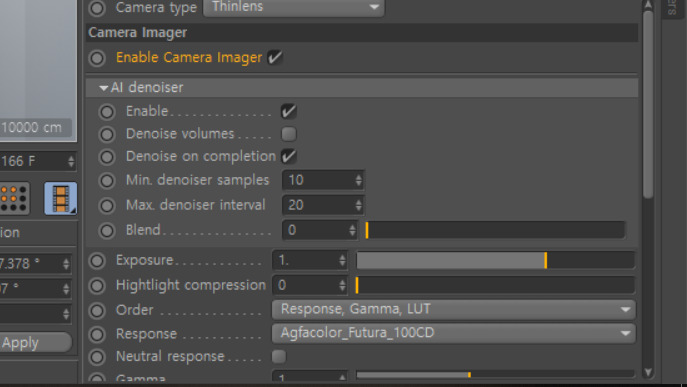
Task: Click the Exposure stepper arrows
Action: 342,260
